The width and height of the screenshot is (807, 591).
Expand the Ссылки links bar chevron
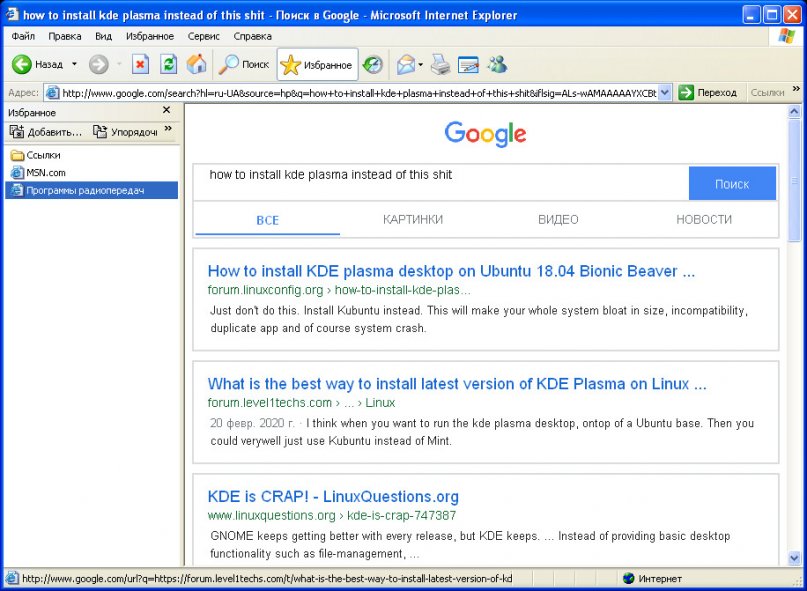(x=796, y=89)
